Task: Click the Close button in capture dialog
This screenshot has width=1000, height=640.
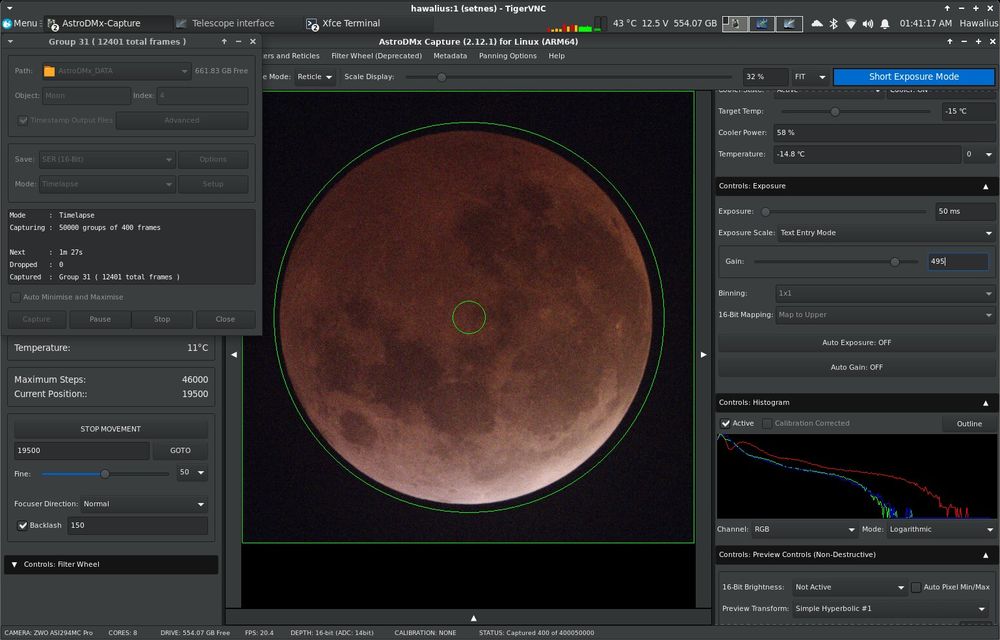Action: tap(225, 319)
